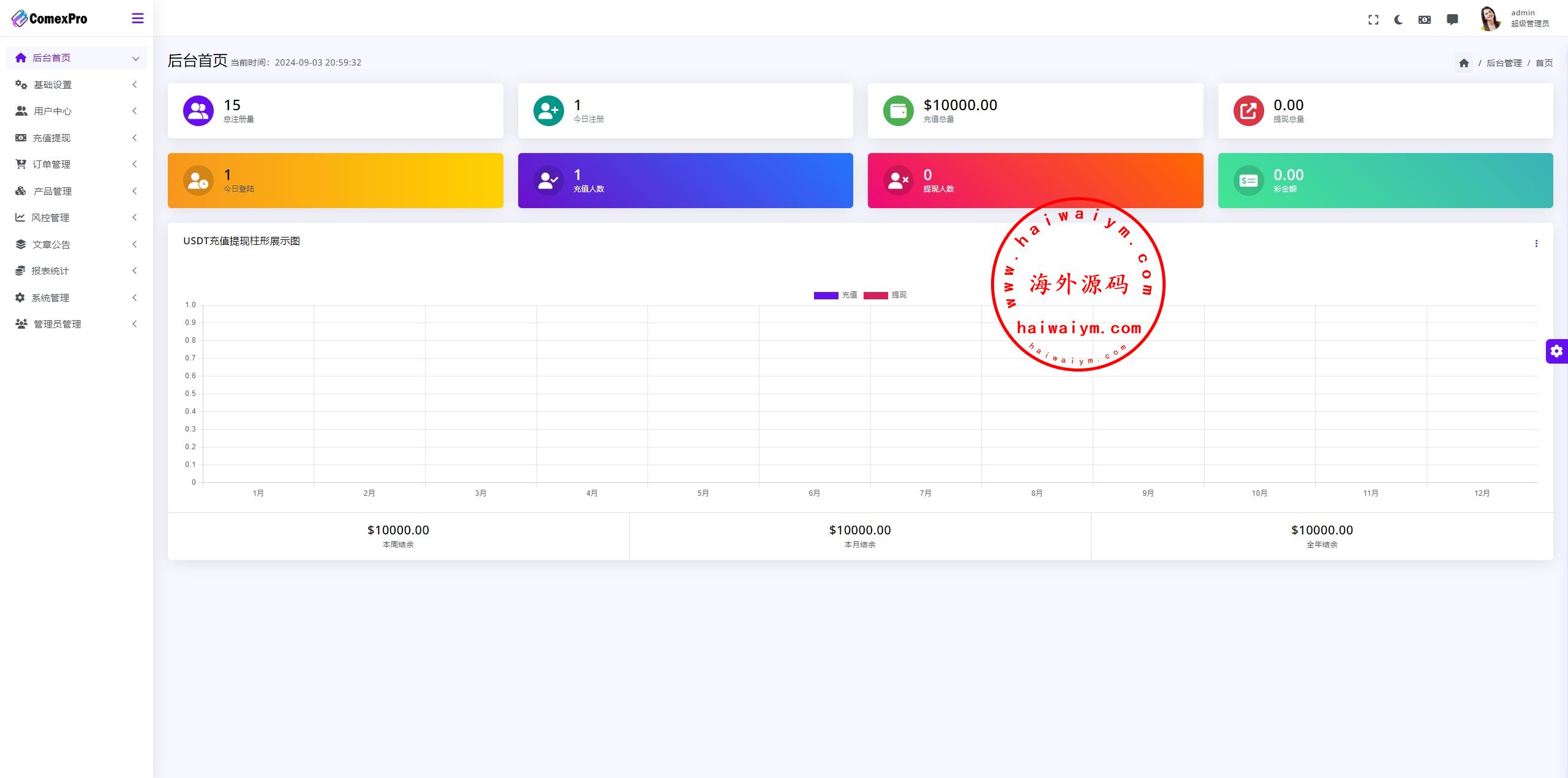Image resolution: width=1568 pixels, height=778 pixels.
Task: Expand the 基础设置 sidebar menu
Action: 53,84
